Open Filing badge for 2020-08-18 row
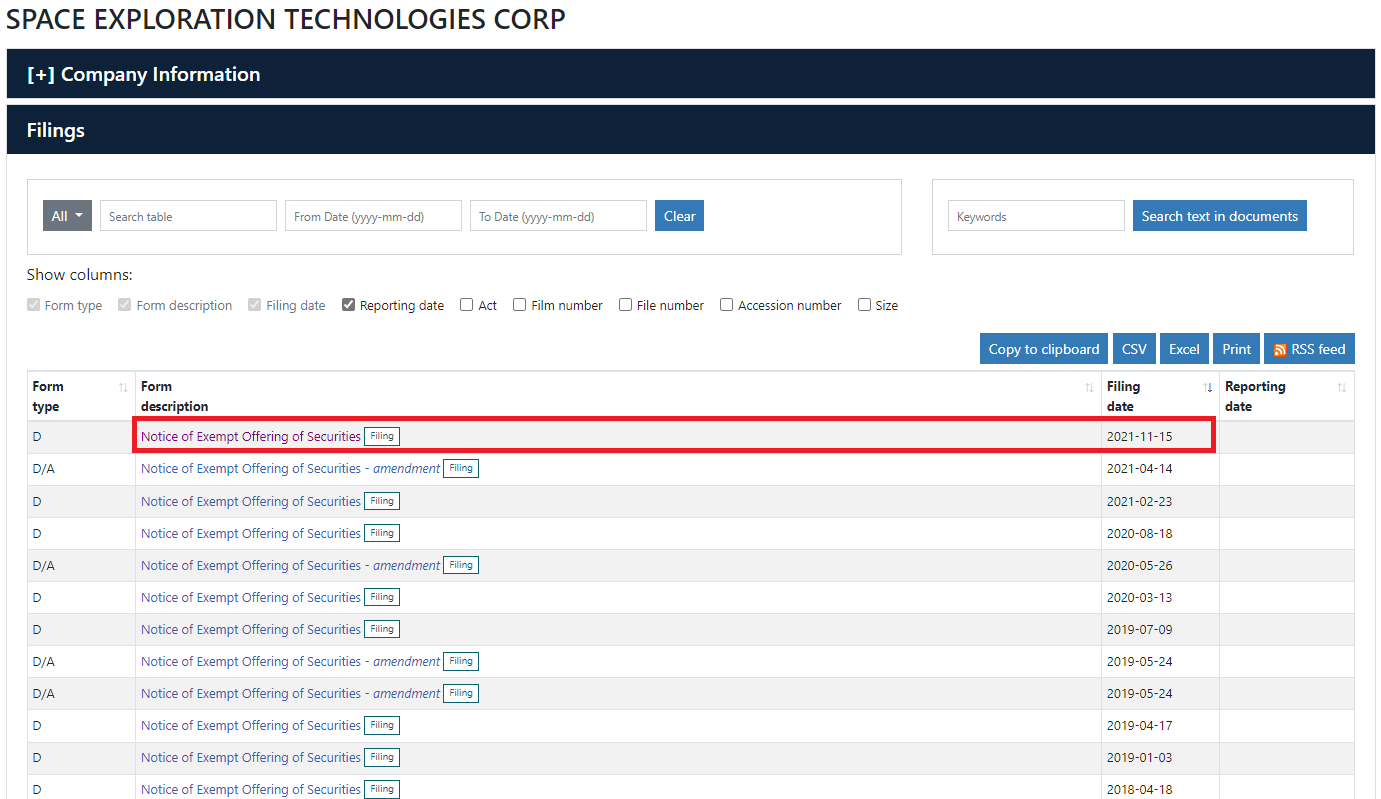 pyautogui.click(x=382, y=533)
